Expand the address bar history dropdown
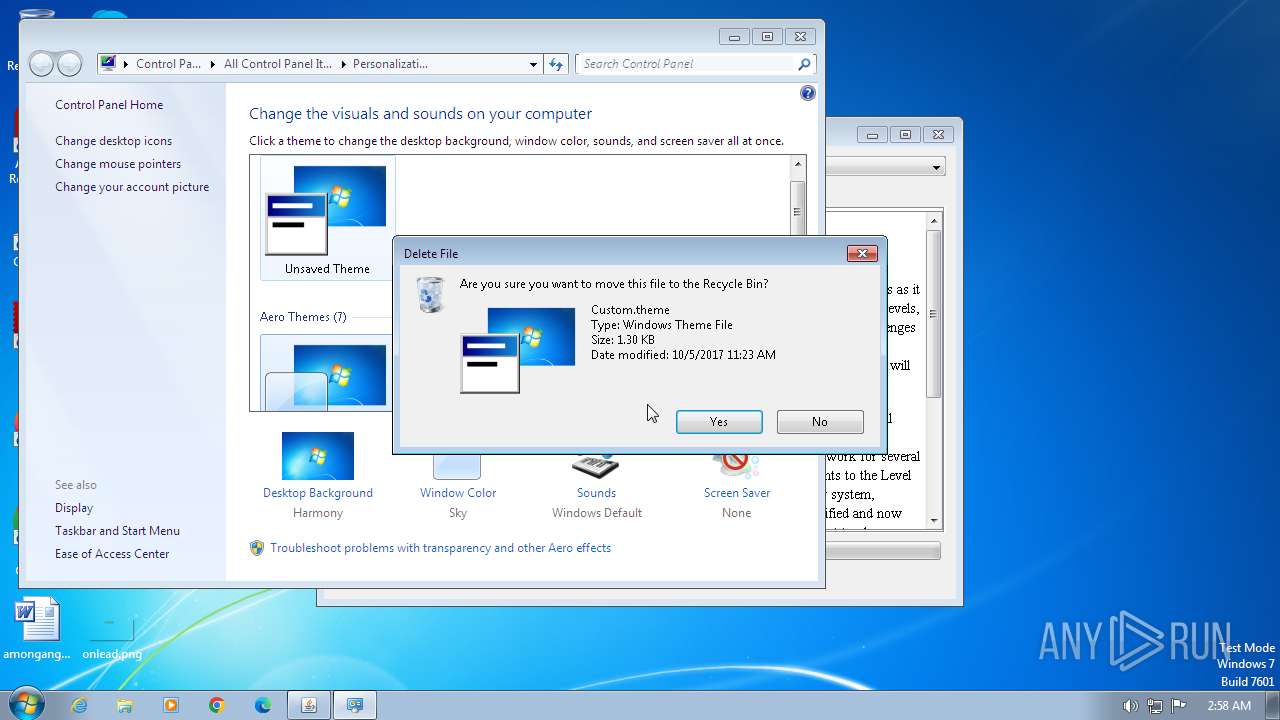This screenshot has width=1280, height=720. [x=533, y=64]
